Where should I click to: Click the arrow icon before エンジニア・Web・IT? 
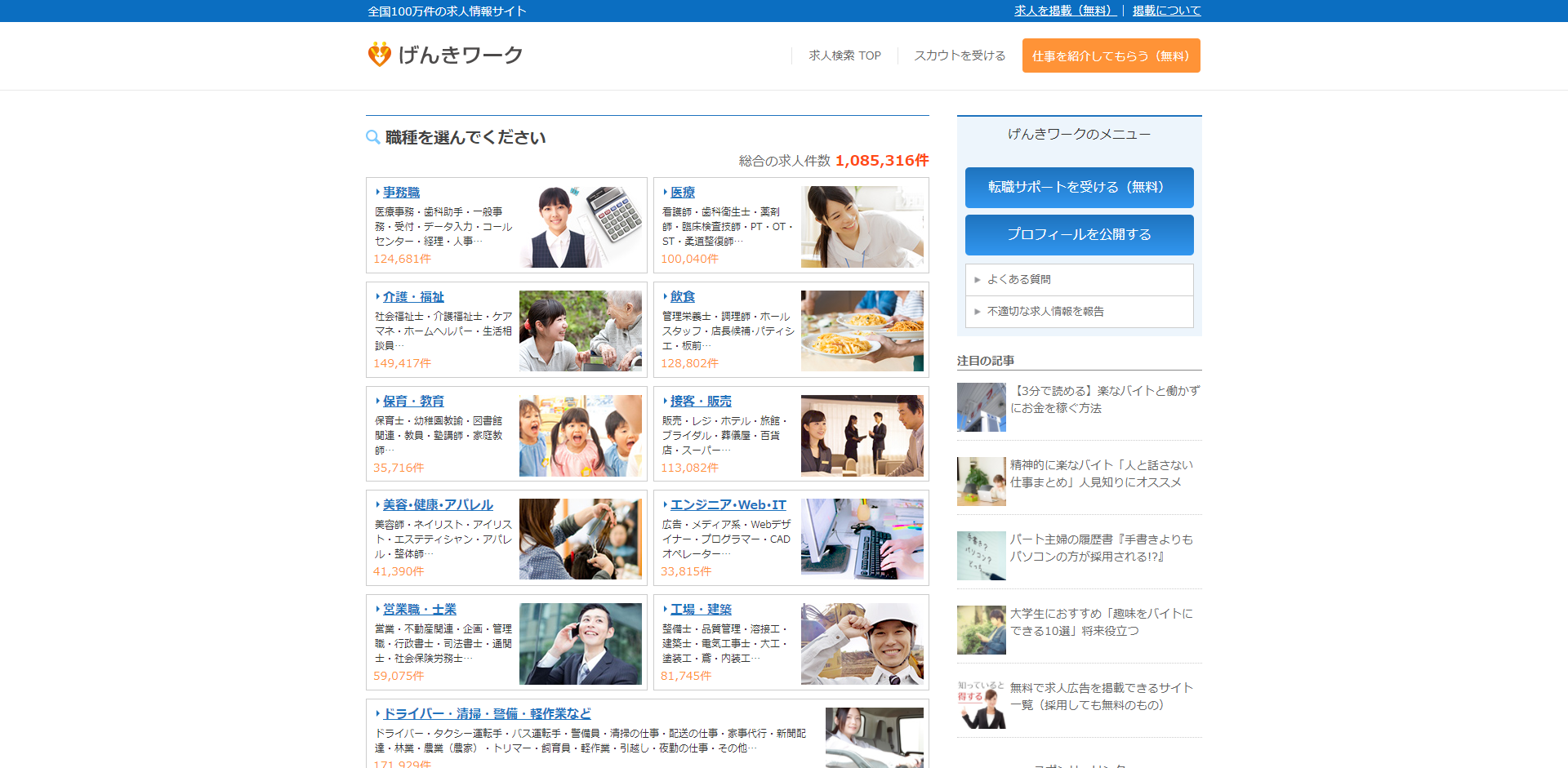click(x=664, y=504)
